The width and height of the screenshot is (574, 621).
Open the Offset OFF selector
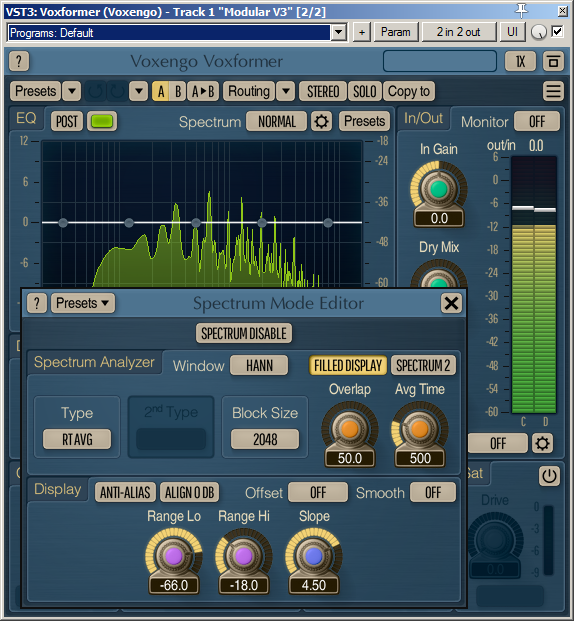318,493
